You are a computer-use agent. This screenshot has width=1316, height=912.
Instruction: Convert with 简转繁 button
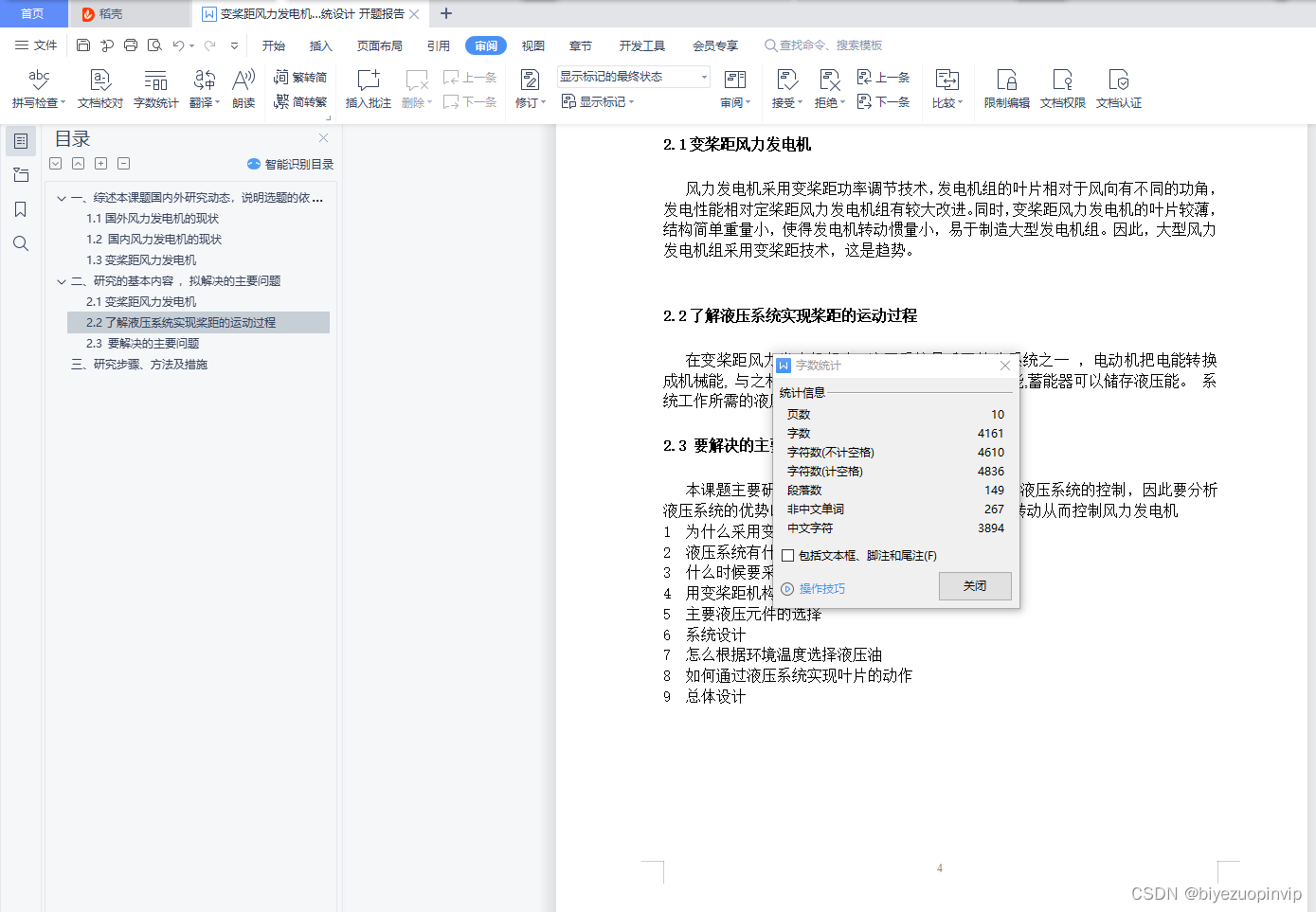(x=300, y=101)
